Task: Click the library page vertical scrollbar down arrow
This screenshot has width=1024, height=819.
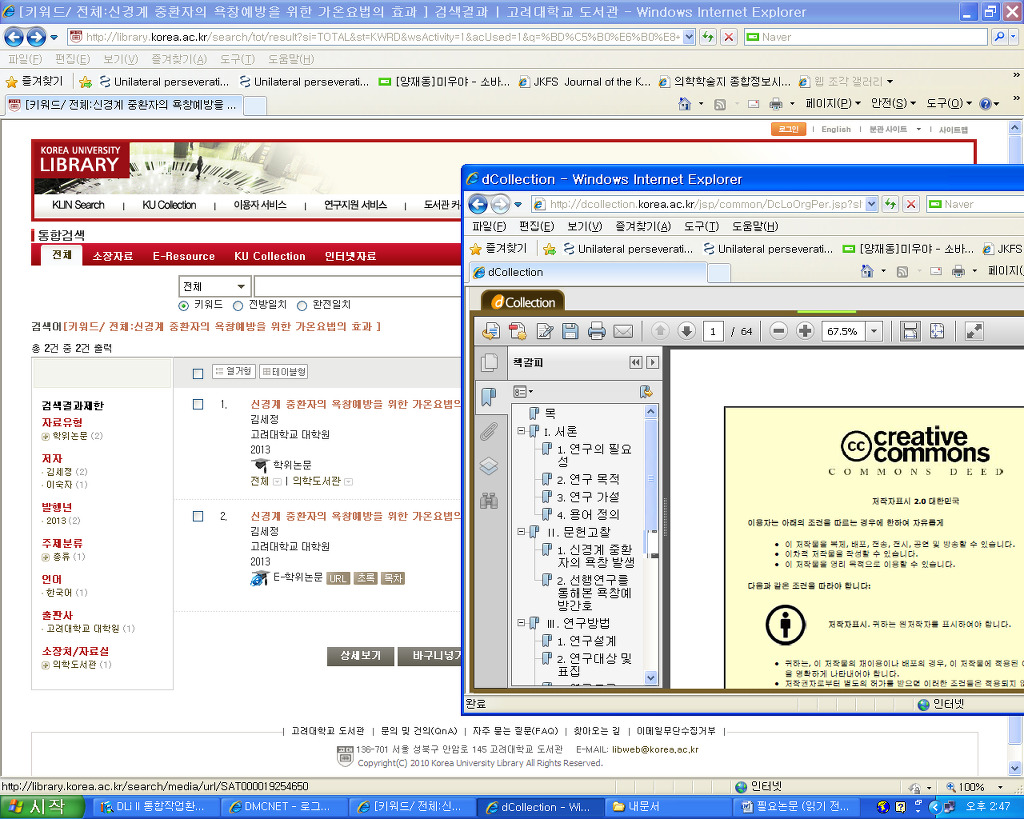Action: (x=1014, y=767)
